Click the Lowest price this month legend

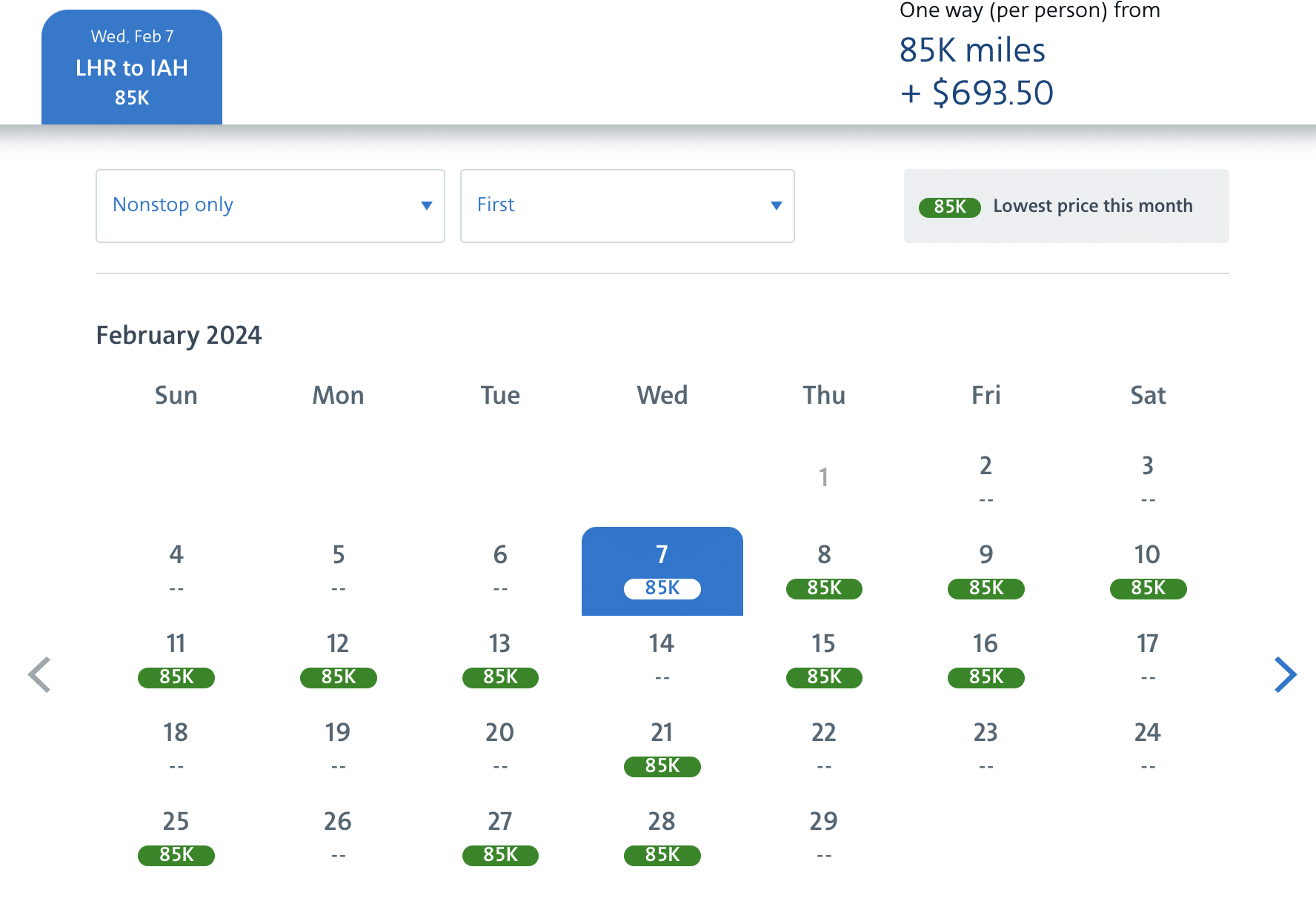tap(1066, 206)
